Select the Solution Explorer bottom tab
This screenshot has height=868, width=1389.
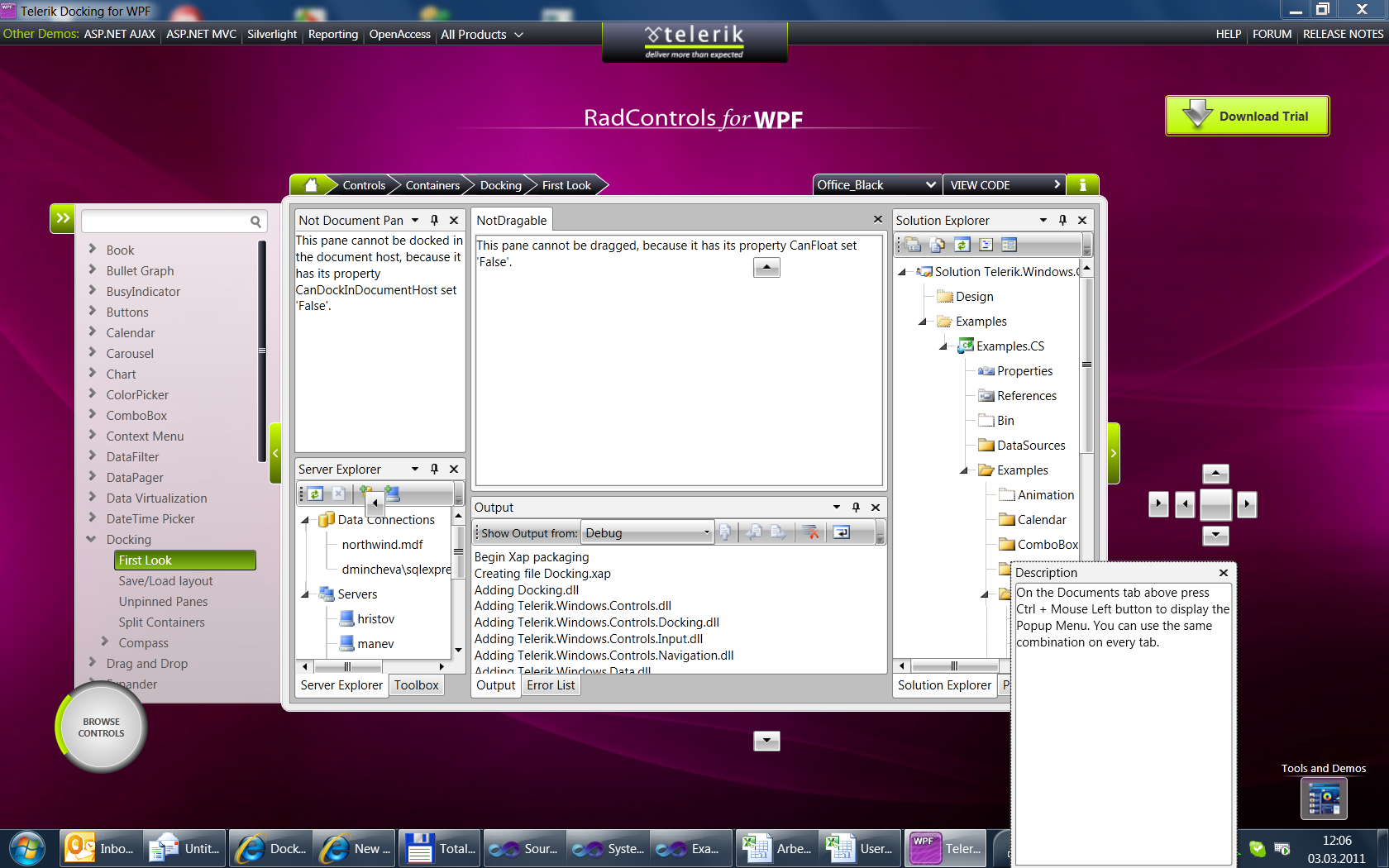944,684
